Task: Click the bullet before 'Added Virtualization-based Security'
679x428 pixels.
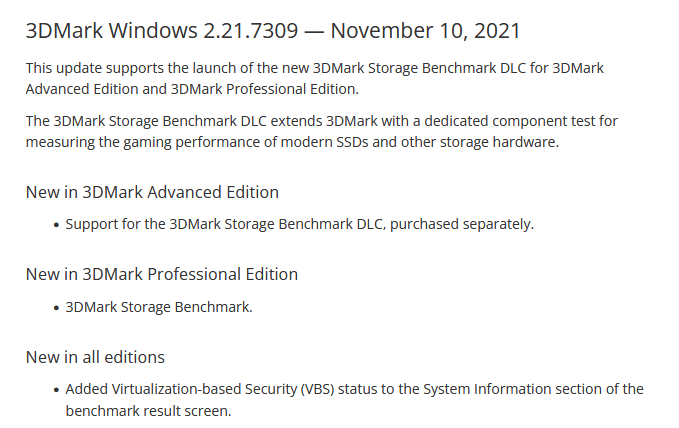Action: (56, 390)
